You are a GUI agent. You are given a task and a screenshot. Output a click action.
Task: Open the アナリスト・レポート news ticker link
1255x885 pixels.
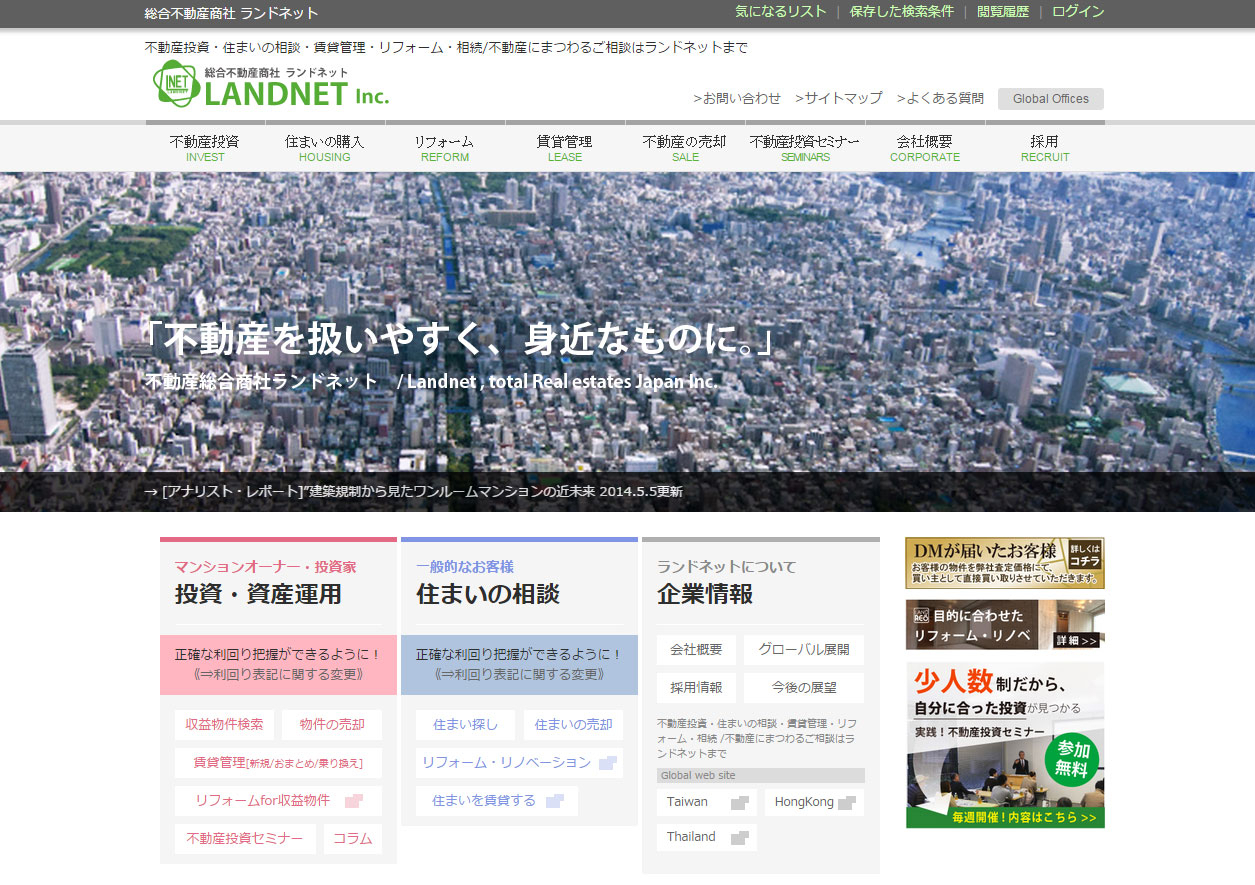(414, 492)
